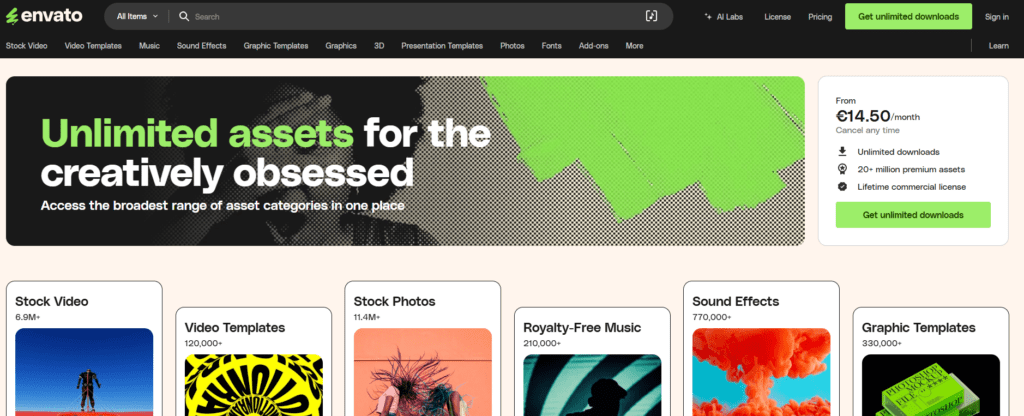Click the Envato logo
This screenshot has width=1024, height=416.
point(44,16)
